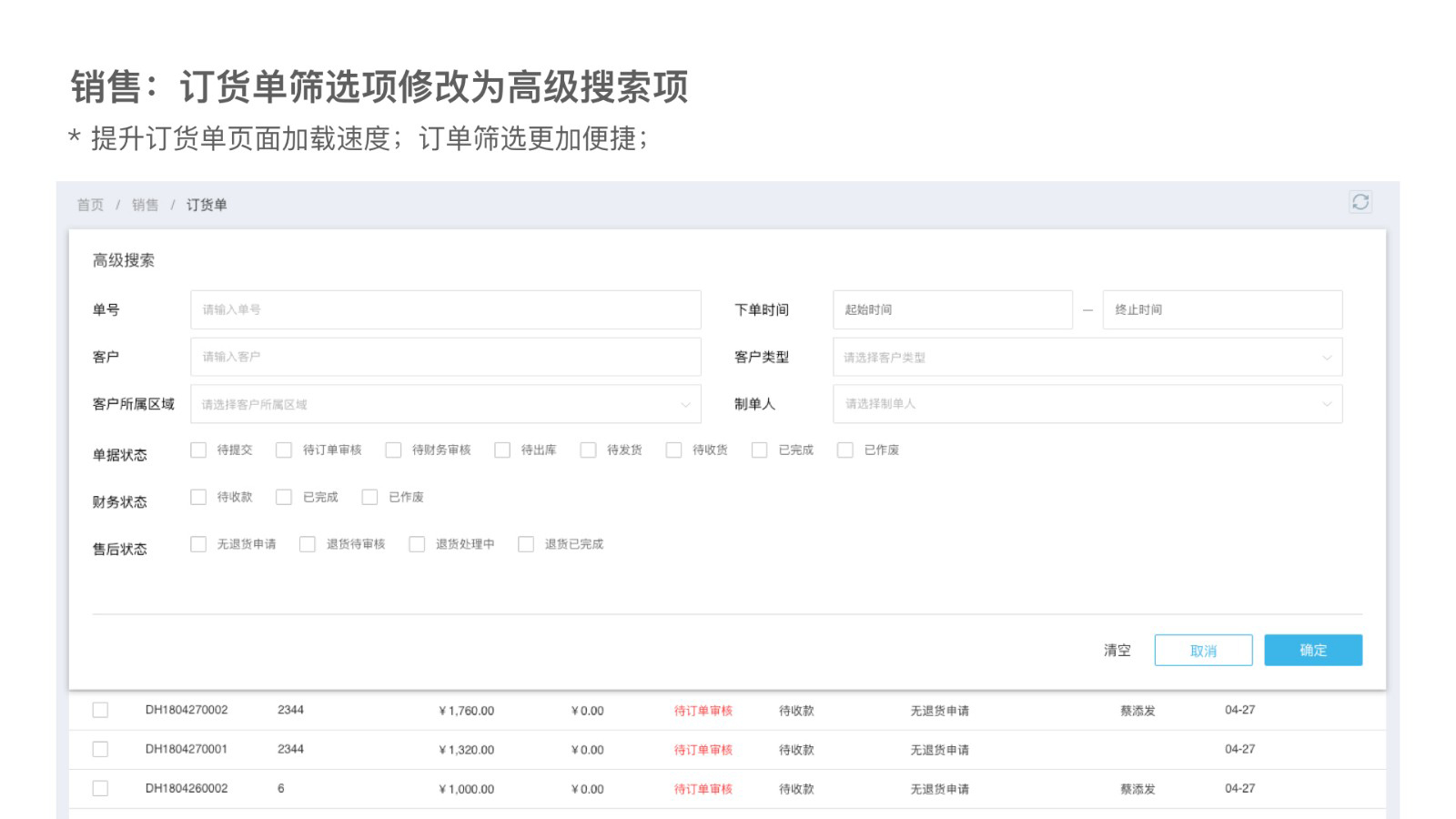
Task: Navigate to 销售 breadcrumb link
Action: coord(145,205)
